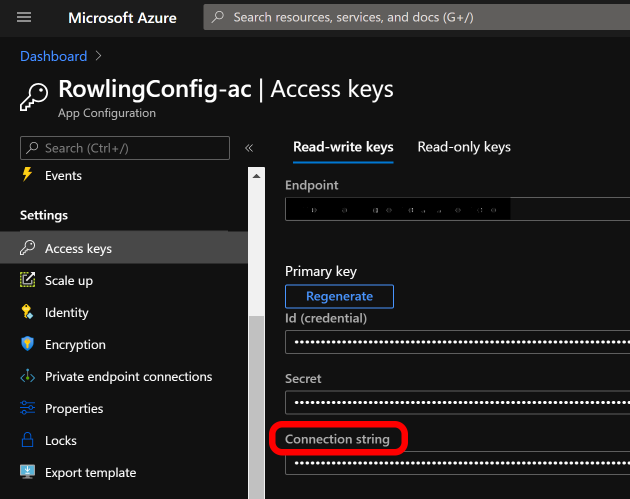This screenshot has width=630, height=499.
Task: Click the Properties sliders icon
Action: pyautogui.click(x=27, y=408)
